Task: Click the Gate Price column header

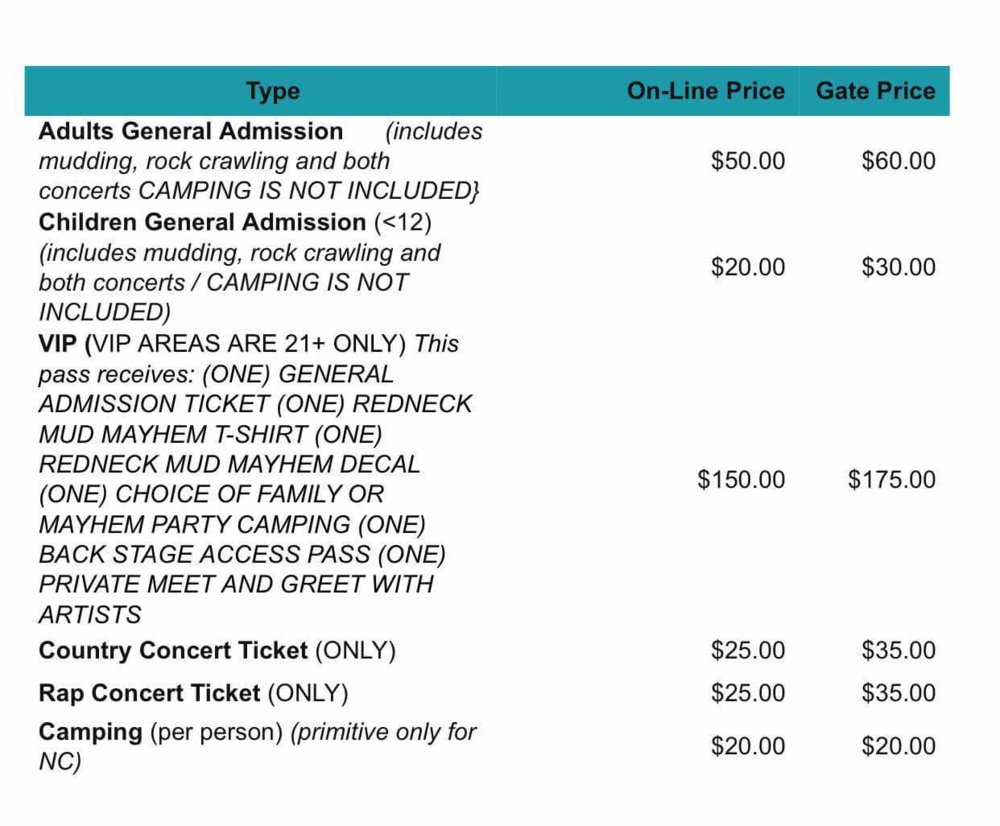Action: click(875, 91)
